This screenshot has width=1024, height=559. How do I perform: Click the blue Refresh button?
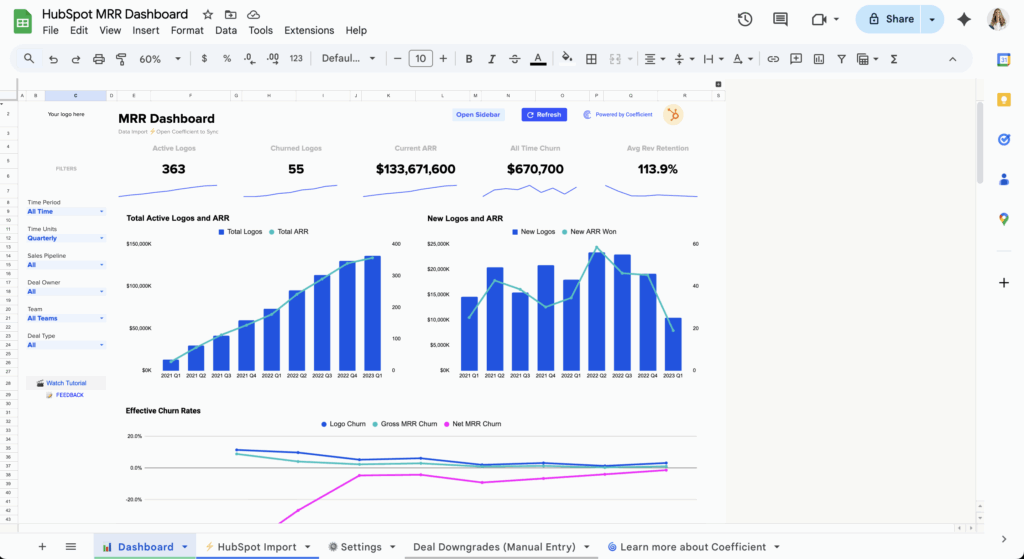544,115
